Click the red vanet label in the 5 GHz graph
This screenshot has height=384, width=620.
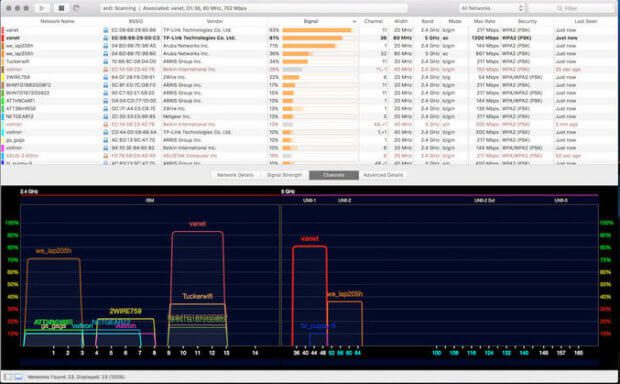(310, 238)
